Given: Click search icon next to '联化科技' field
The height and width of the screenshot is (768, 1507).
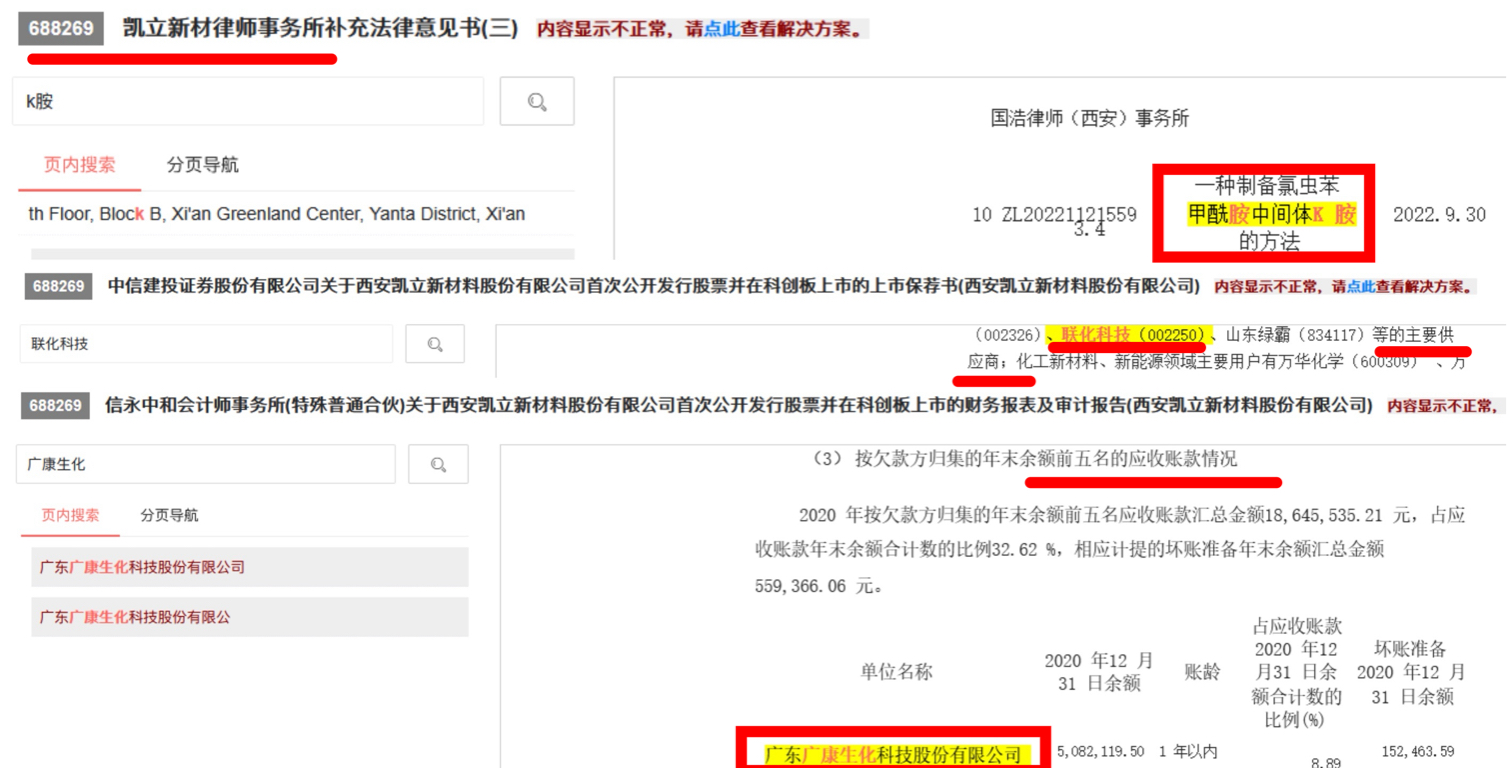Looking at the screenshot, I should (x=435, y=344).
